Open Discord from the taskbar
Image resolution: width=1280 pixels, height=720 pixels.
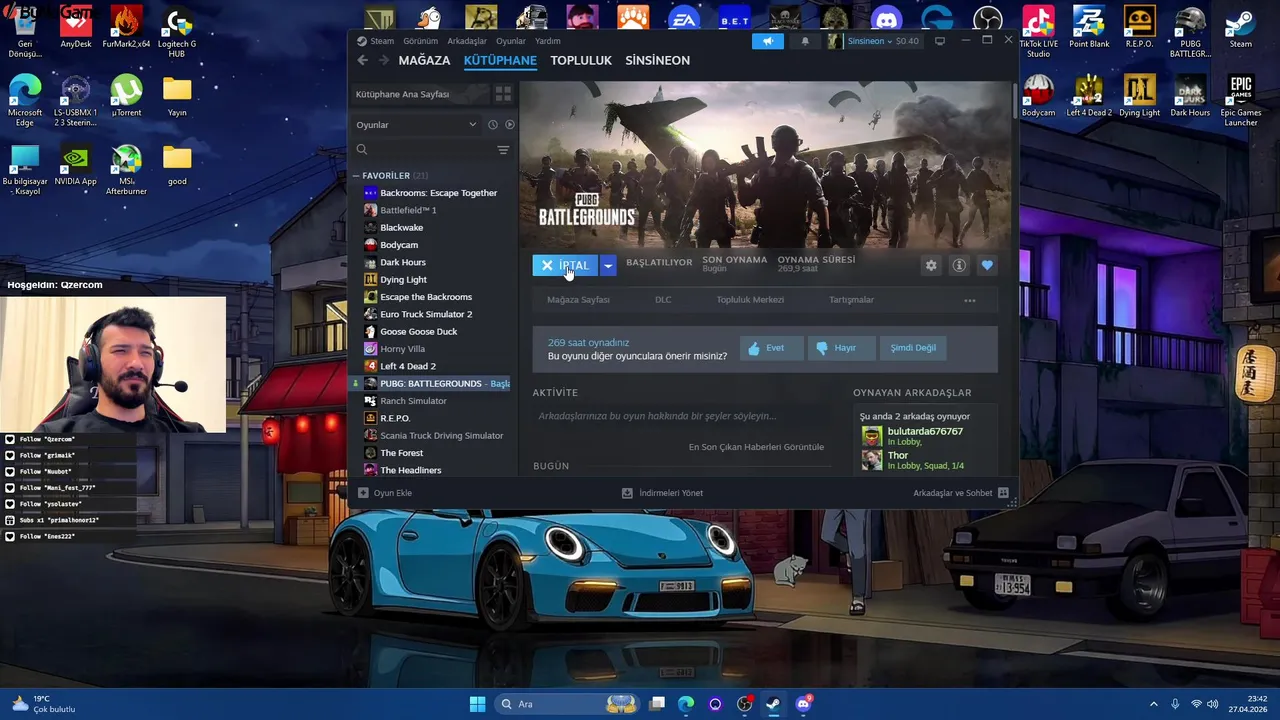[x=803, y=704]
